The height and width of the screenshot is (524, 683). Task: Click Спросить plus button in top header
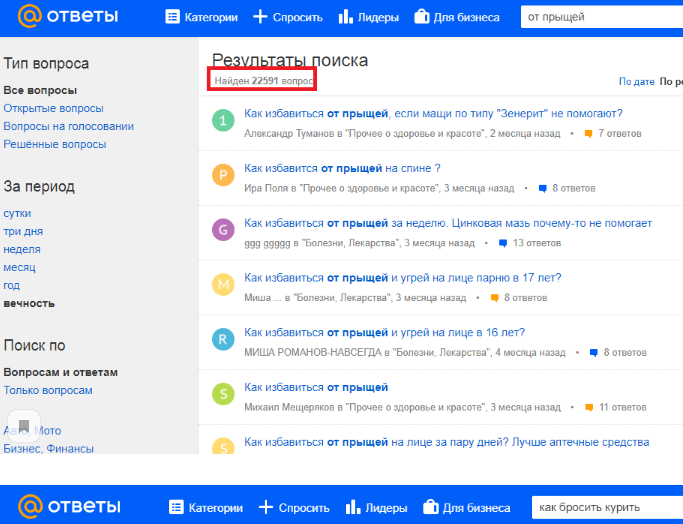coord(288,17)
